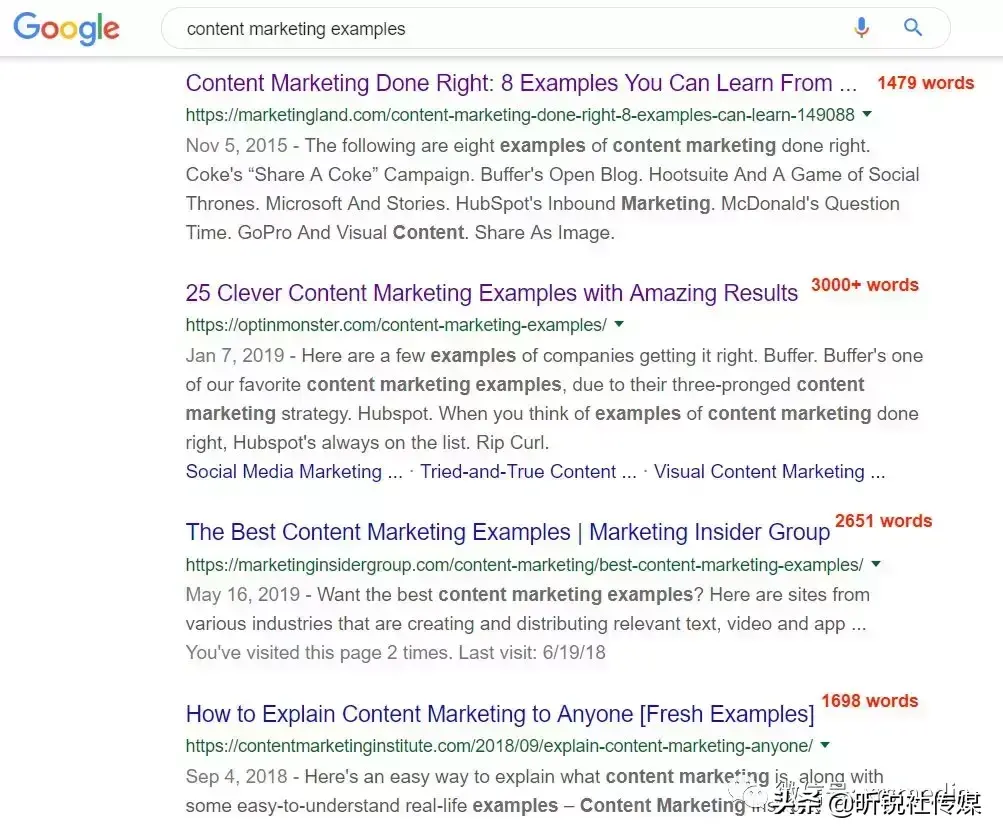The height and width of the screenshot is (838, 1003).
Task: Start voice search with the microphone icon
Action: coord(862,28)
